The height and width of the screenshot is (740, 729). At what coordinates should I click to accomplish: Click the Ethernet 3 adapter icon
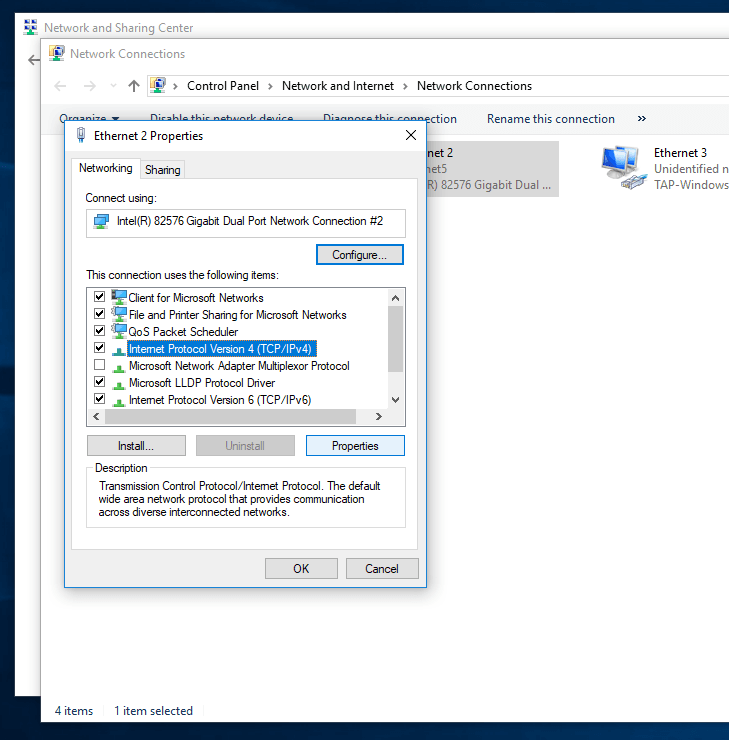point(621,167)
